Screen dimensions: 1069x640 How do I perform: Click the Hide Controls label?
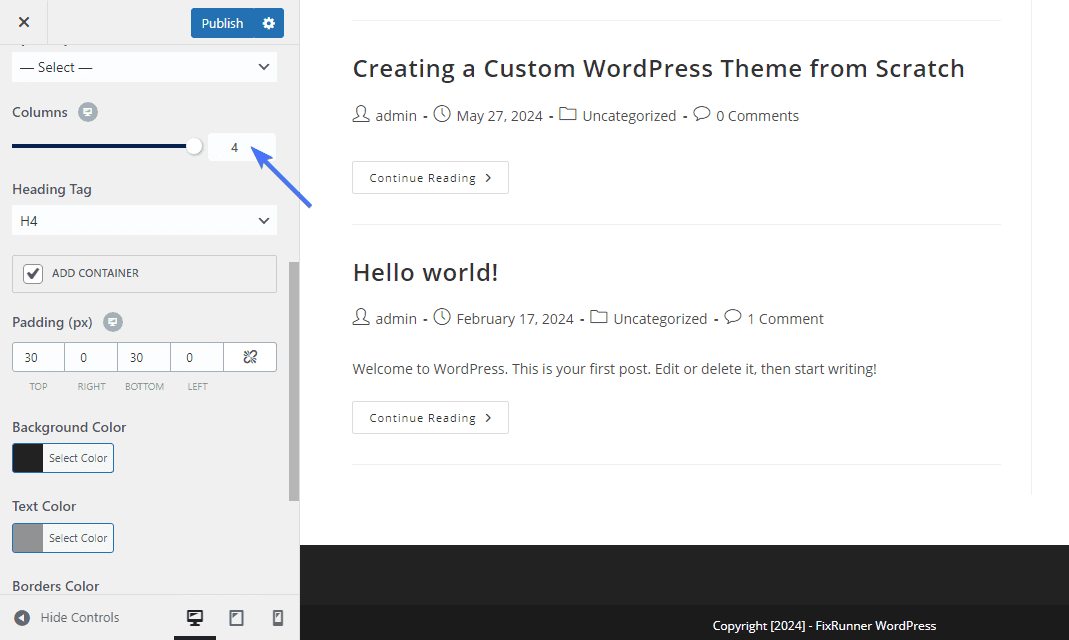(x=80, y=618)
